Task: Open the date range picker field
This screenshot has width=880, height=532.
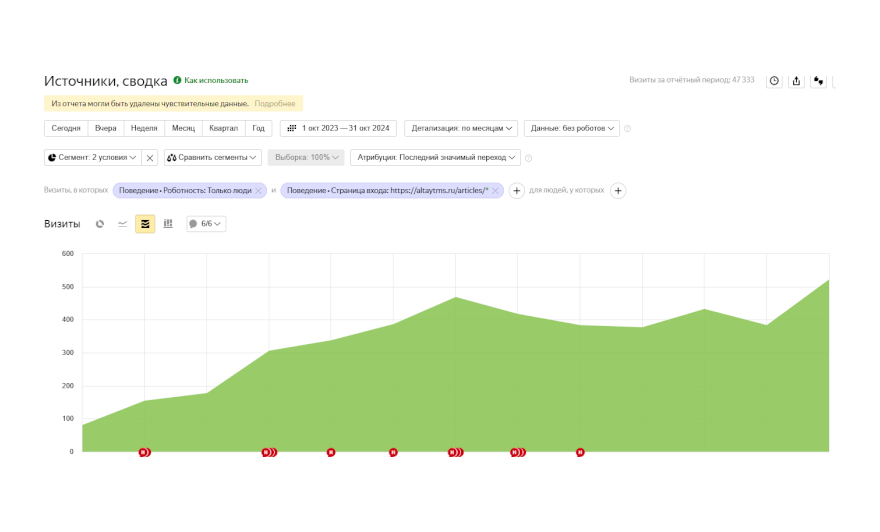Action: (339, 128)
